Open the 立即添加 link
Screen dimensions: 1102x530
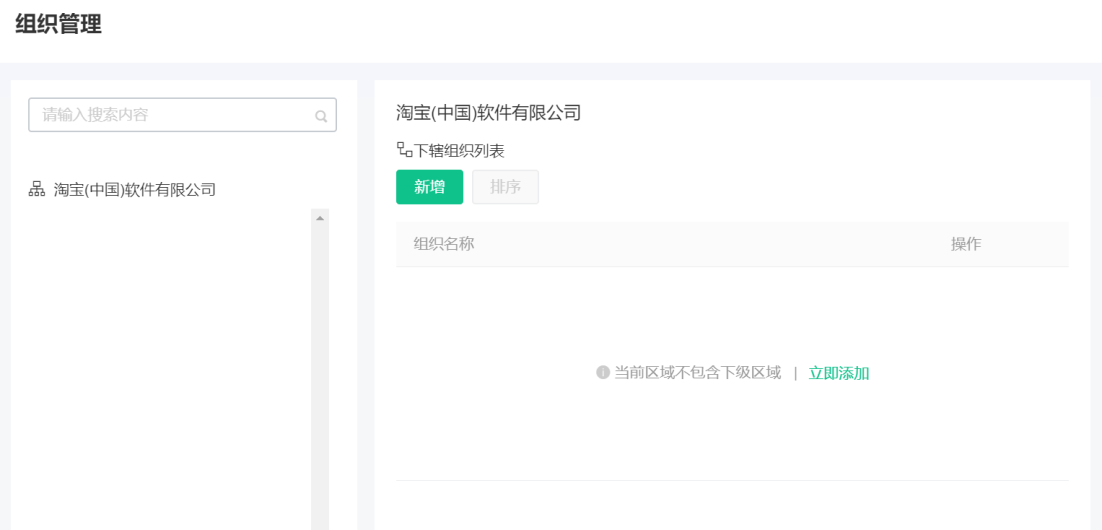point(838,373)
